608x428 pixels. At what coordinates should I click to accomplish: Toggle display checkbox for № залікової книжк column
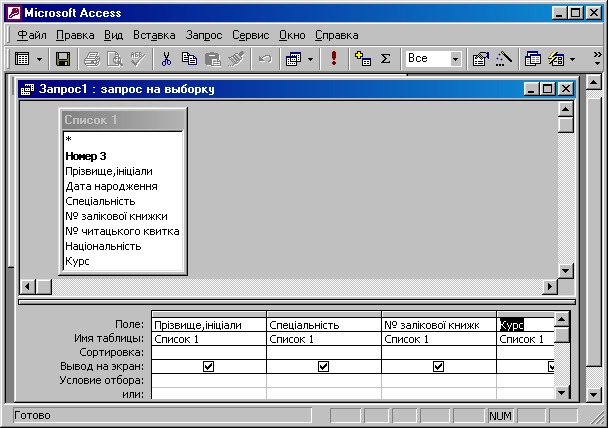[438, 366]
